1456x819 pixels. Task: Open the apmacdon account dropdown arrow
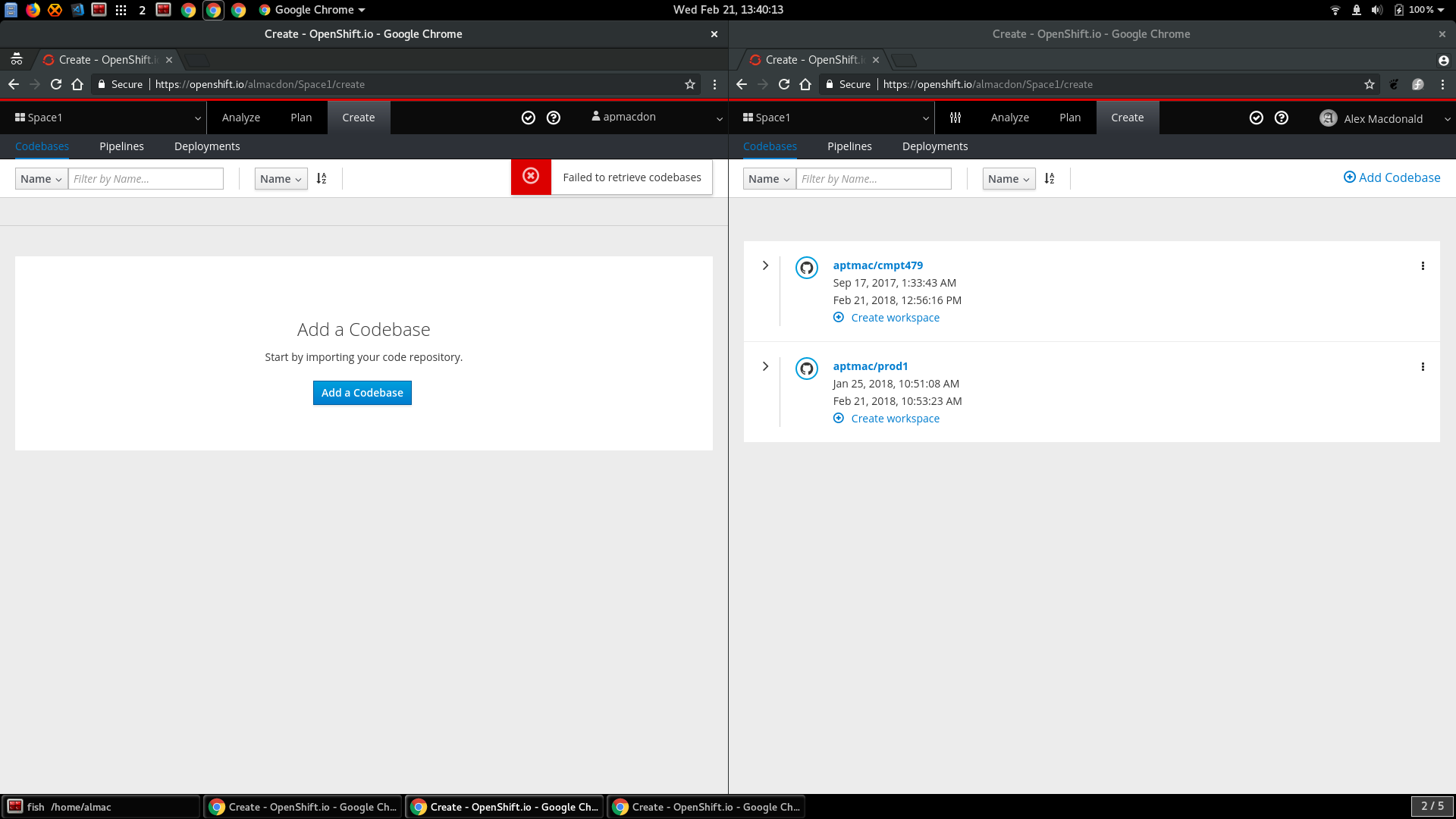click(x=719, y=118)
